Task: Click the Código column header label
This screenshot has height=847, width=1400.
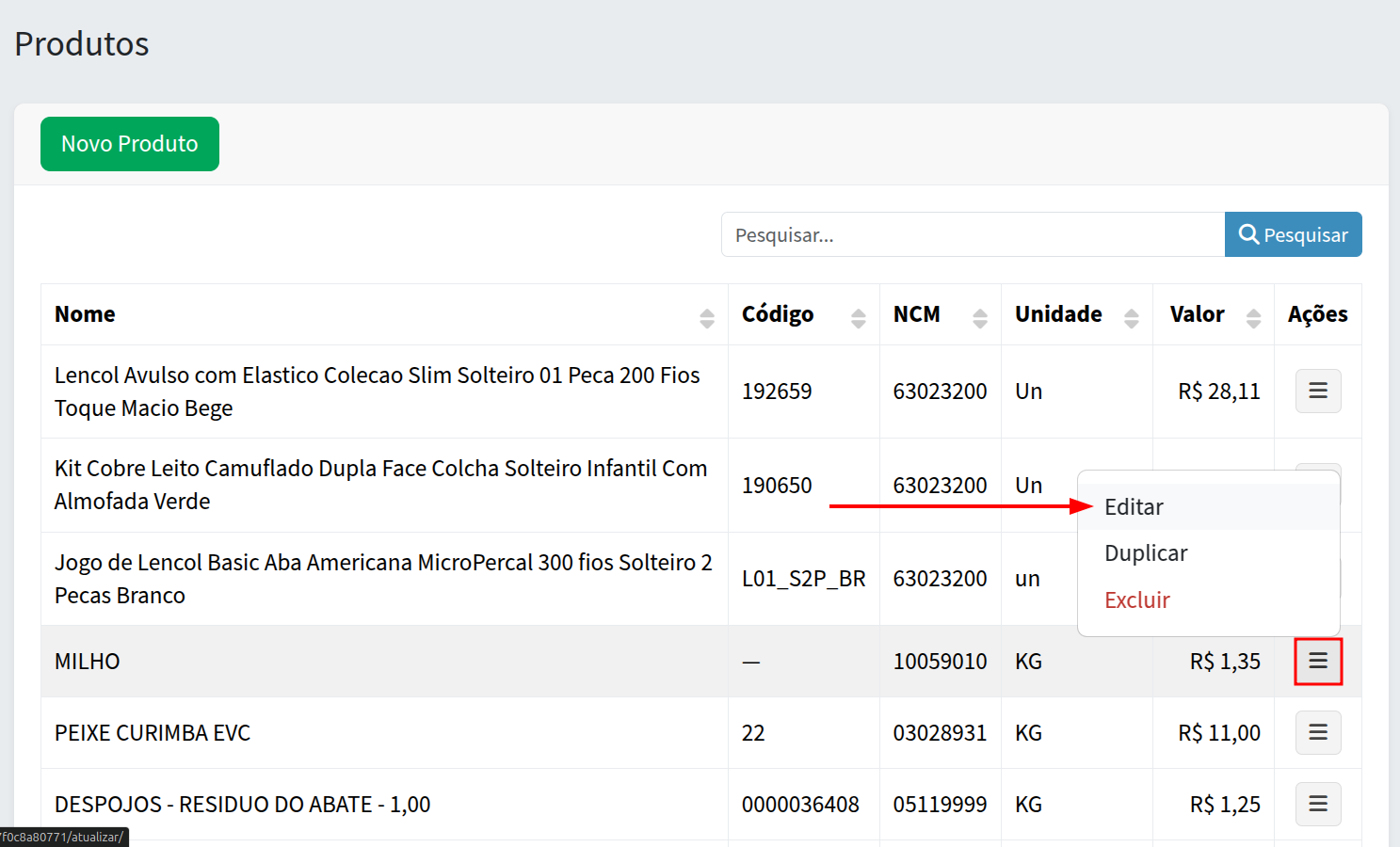Action: 777,314
